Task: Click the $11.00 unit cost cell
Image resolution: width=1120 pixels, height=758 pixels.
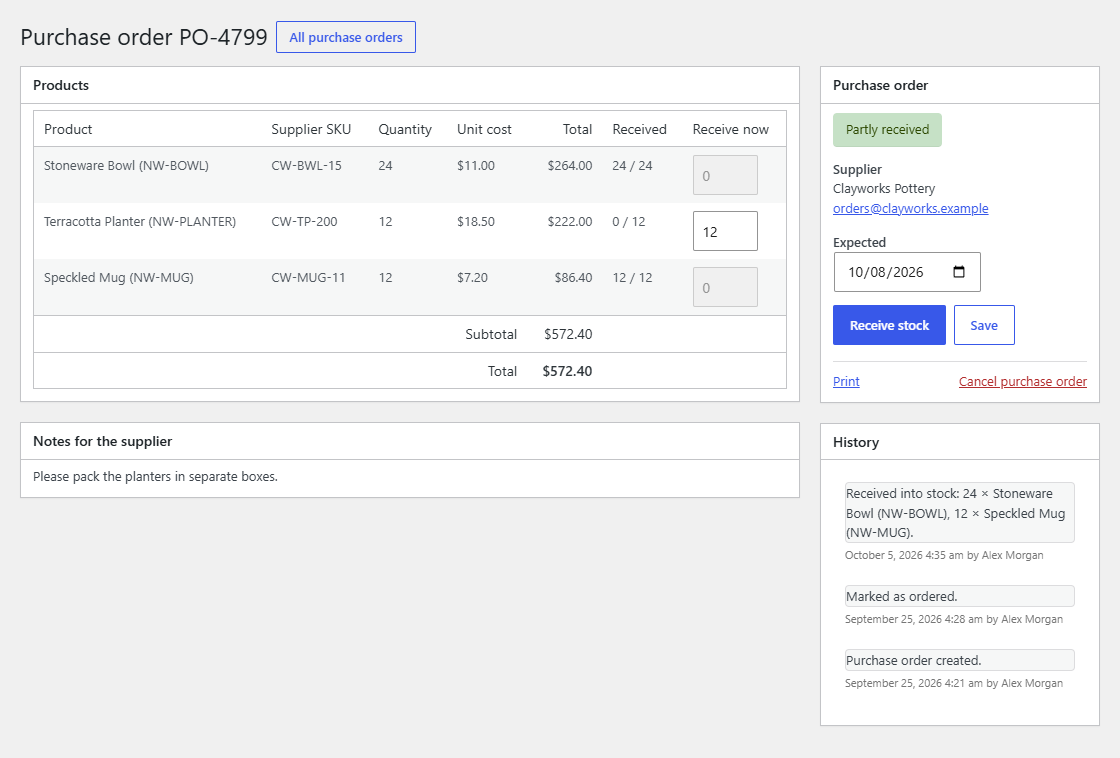Action: (x=476, y=166)
